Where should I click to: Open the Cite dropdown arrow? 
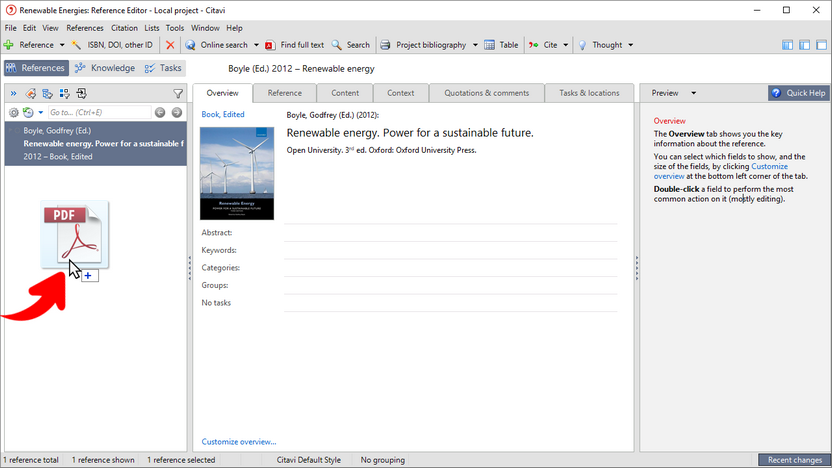[x=566, y=45]
